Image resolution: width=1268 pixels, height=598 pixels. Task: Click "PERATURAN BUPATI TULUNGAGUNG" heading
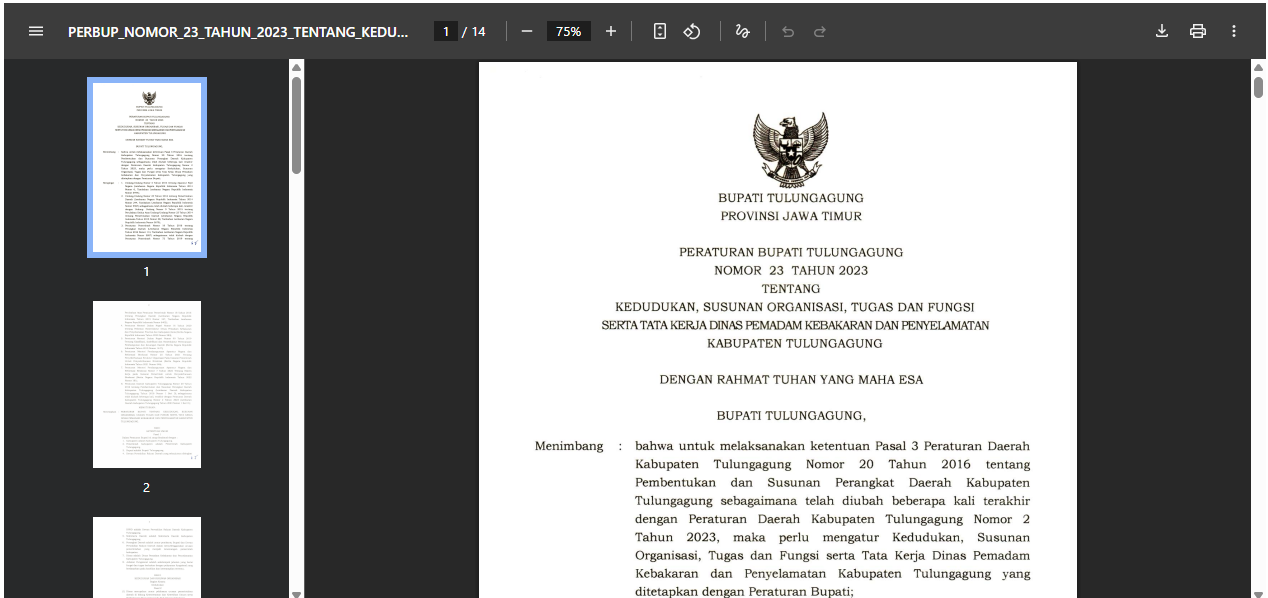coord(791,252)
